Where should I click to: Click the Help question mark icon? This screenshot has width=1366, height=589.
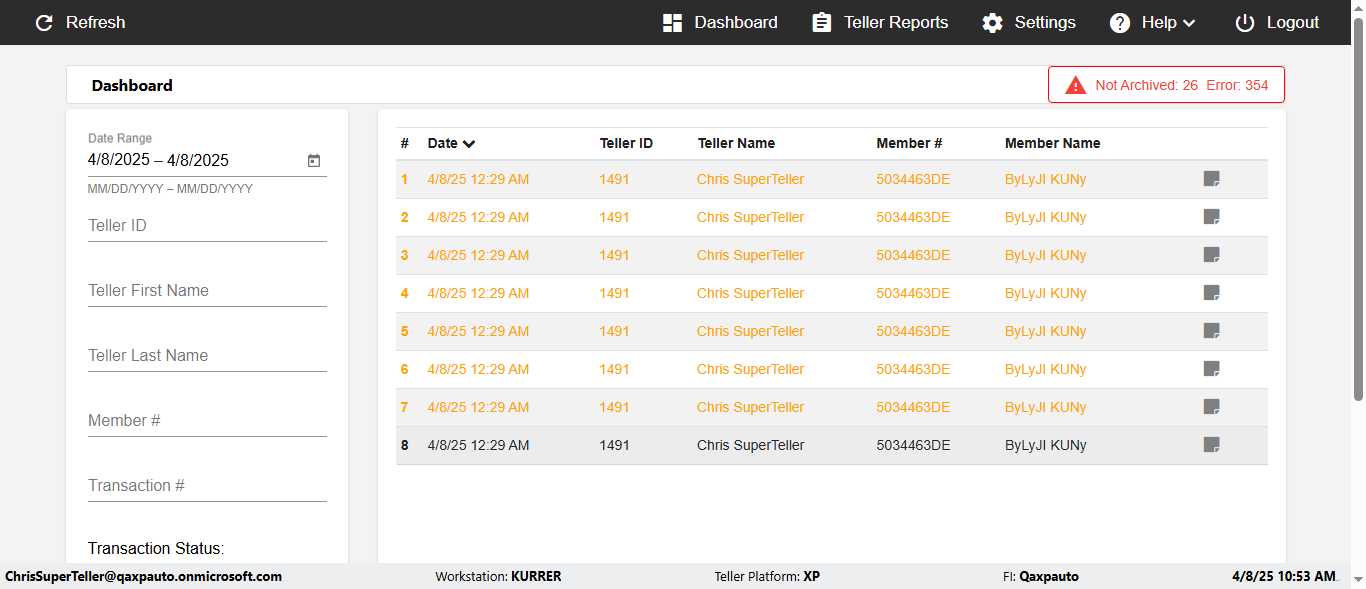click(x=1120, y=23)
